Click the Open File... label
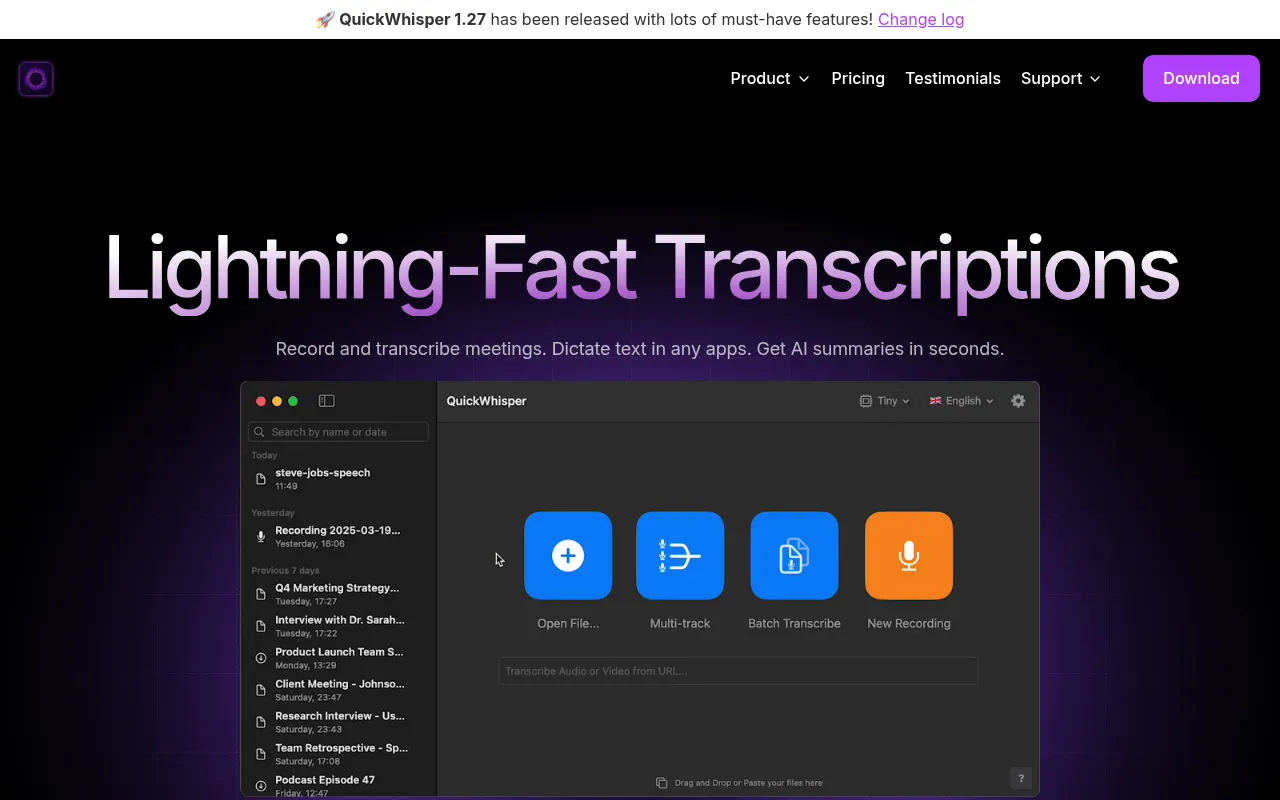This screenshot has width=1280, height=800. click(568, 623)
